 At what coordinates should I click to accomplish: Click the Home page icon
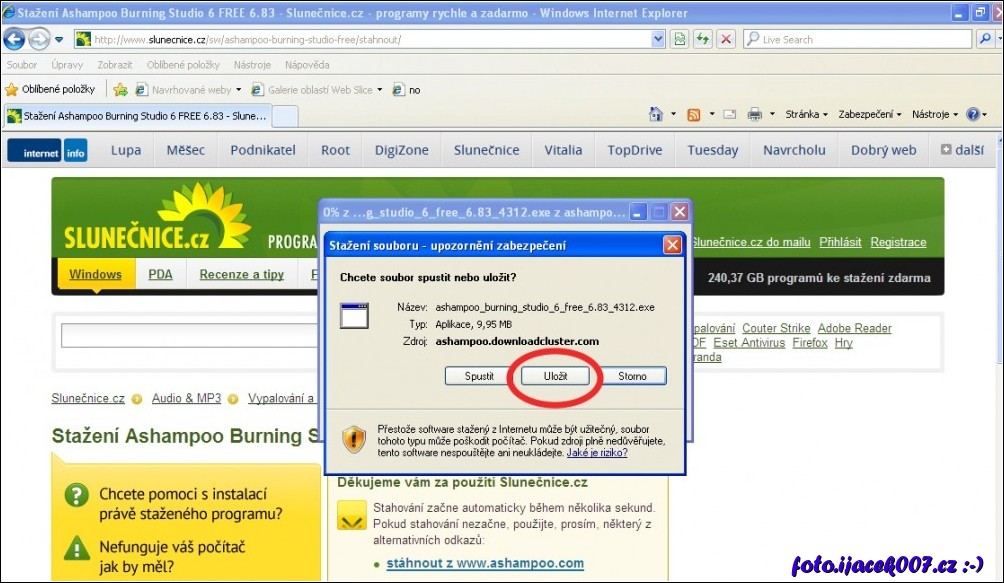656,115
